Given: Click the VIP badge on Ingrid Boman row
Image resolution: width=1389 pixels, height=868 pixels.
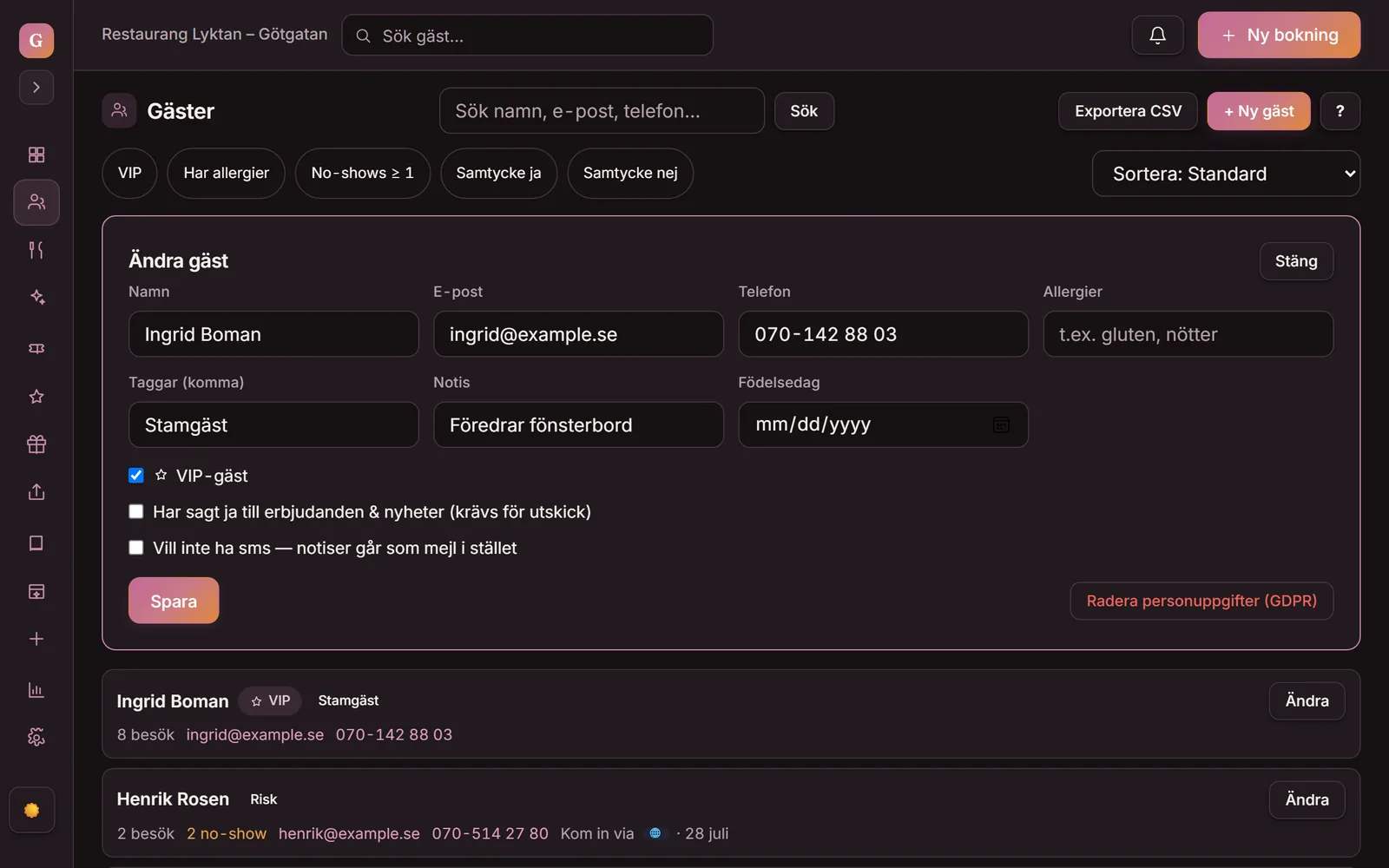Looking at the screenshot, I should pos(270,700).
